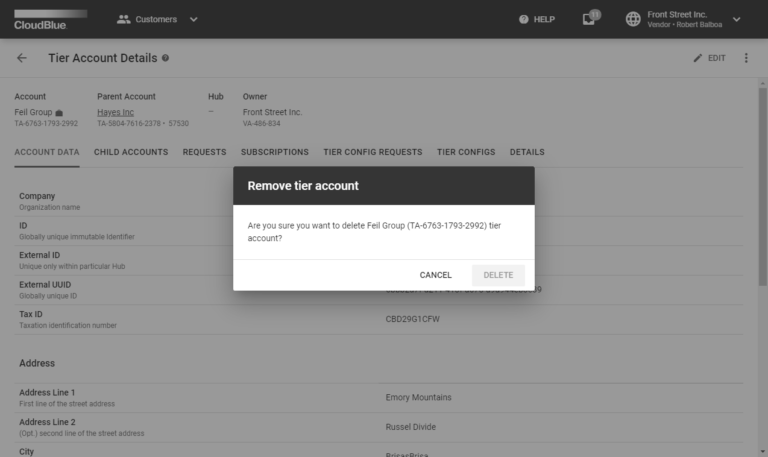Open the HELP menu

pos(537,20)
